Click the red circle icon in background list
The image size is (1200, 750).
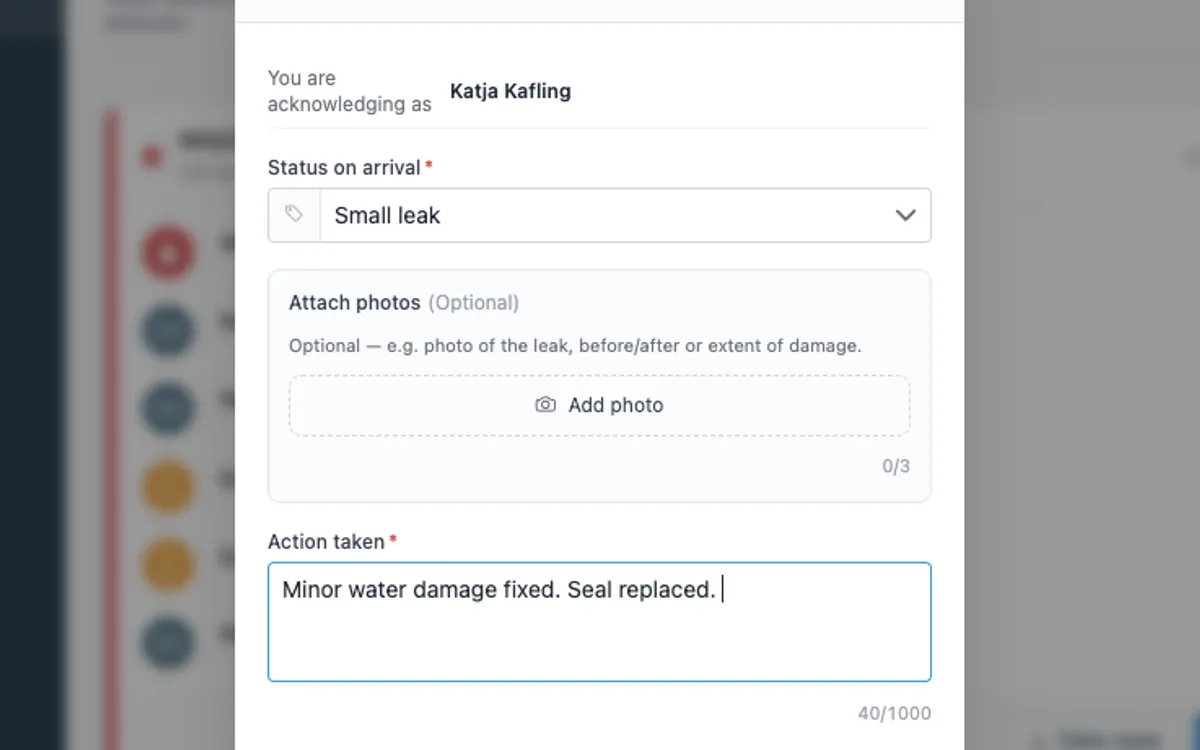click(167, 252)
